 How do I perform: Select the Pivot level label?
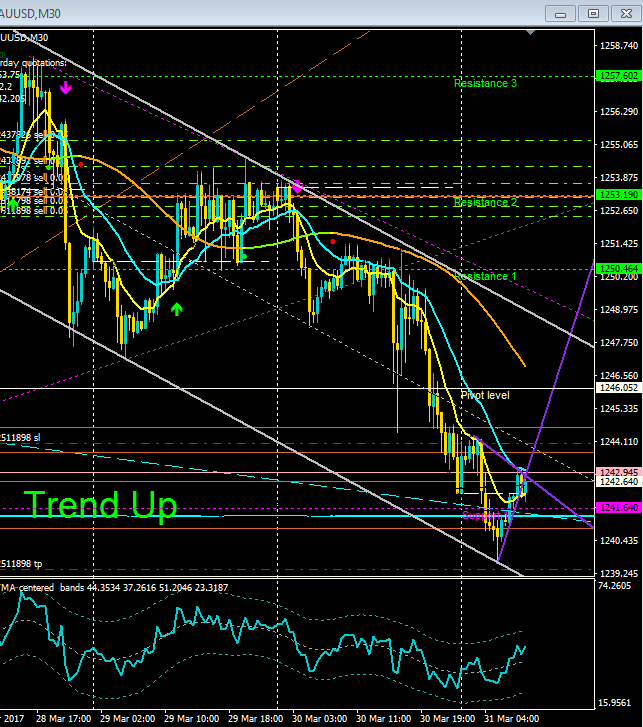(x=485, y=395)
